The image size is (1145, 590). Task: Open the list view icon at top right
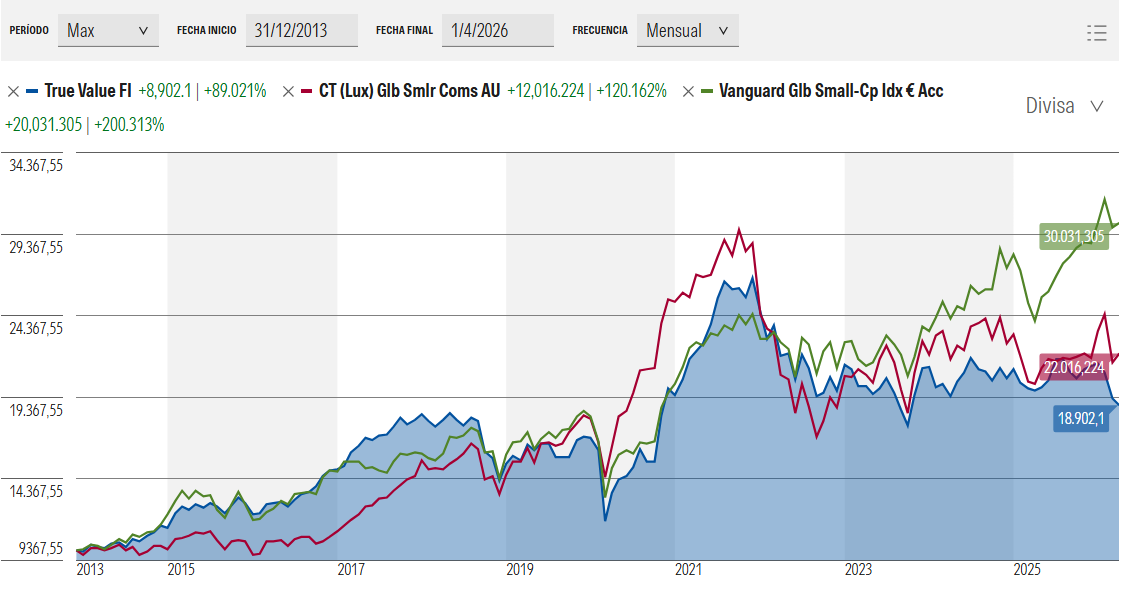click(x=1096, y=32)
